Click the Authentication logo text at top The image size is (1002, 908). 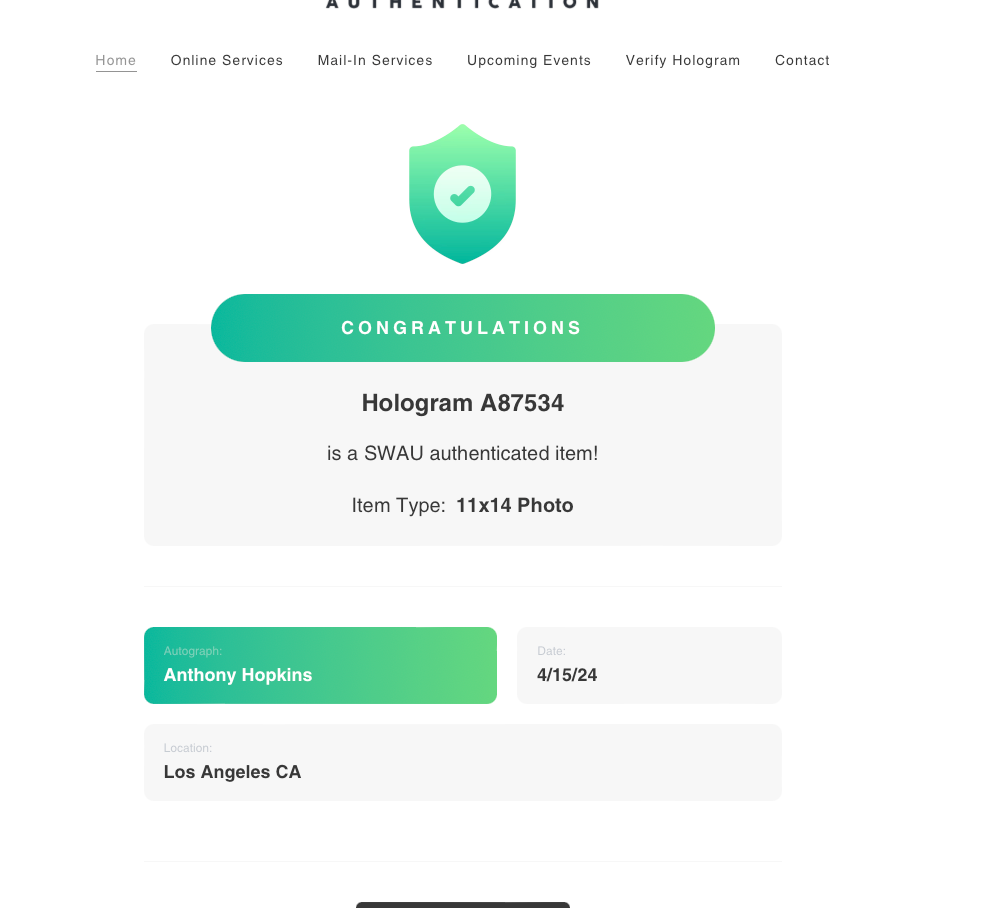[x=462, y=4]
